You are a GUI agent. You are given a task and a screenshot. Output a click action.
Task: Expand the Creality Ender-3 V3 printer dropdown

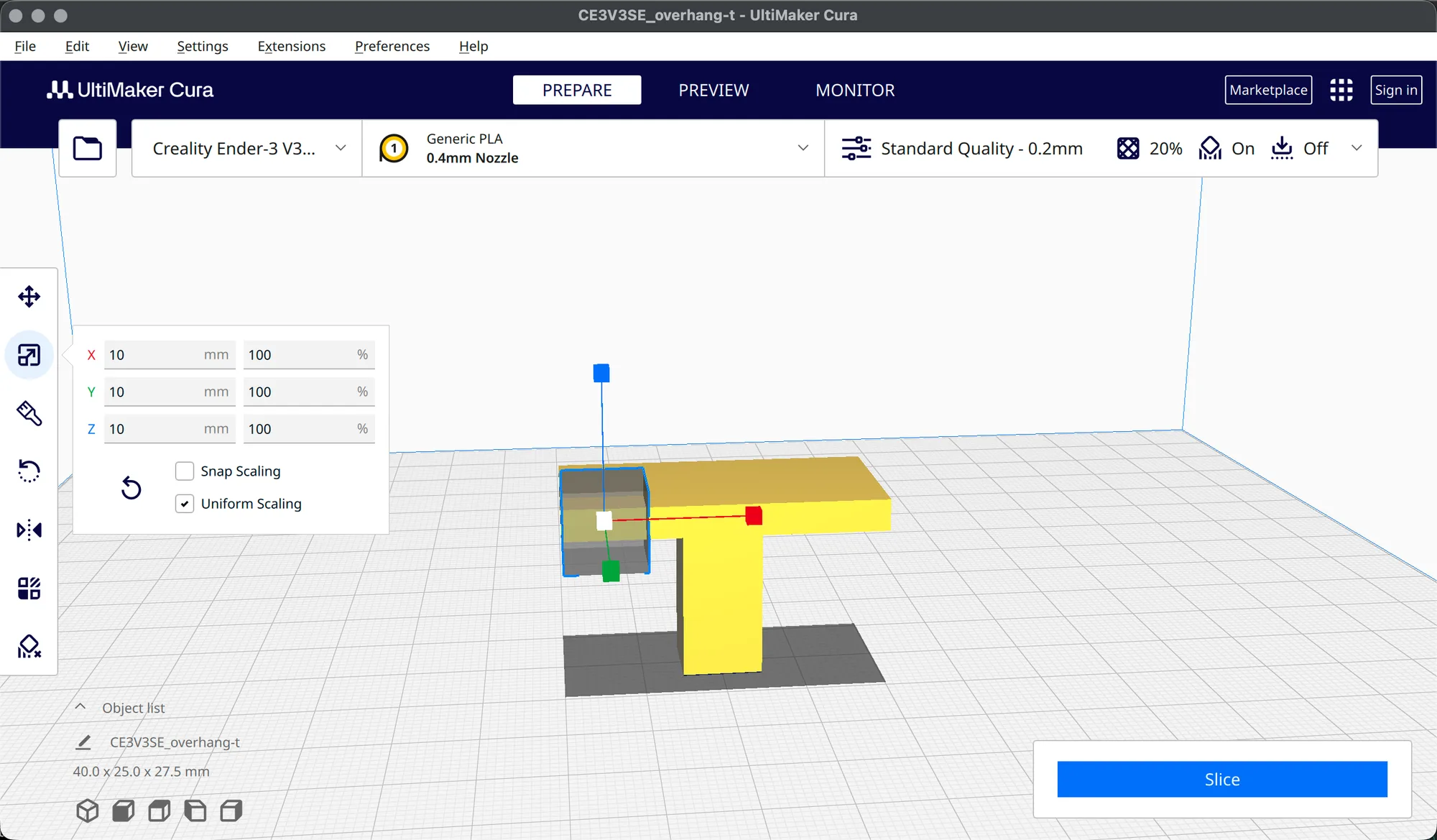tap(247, 148)
